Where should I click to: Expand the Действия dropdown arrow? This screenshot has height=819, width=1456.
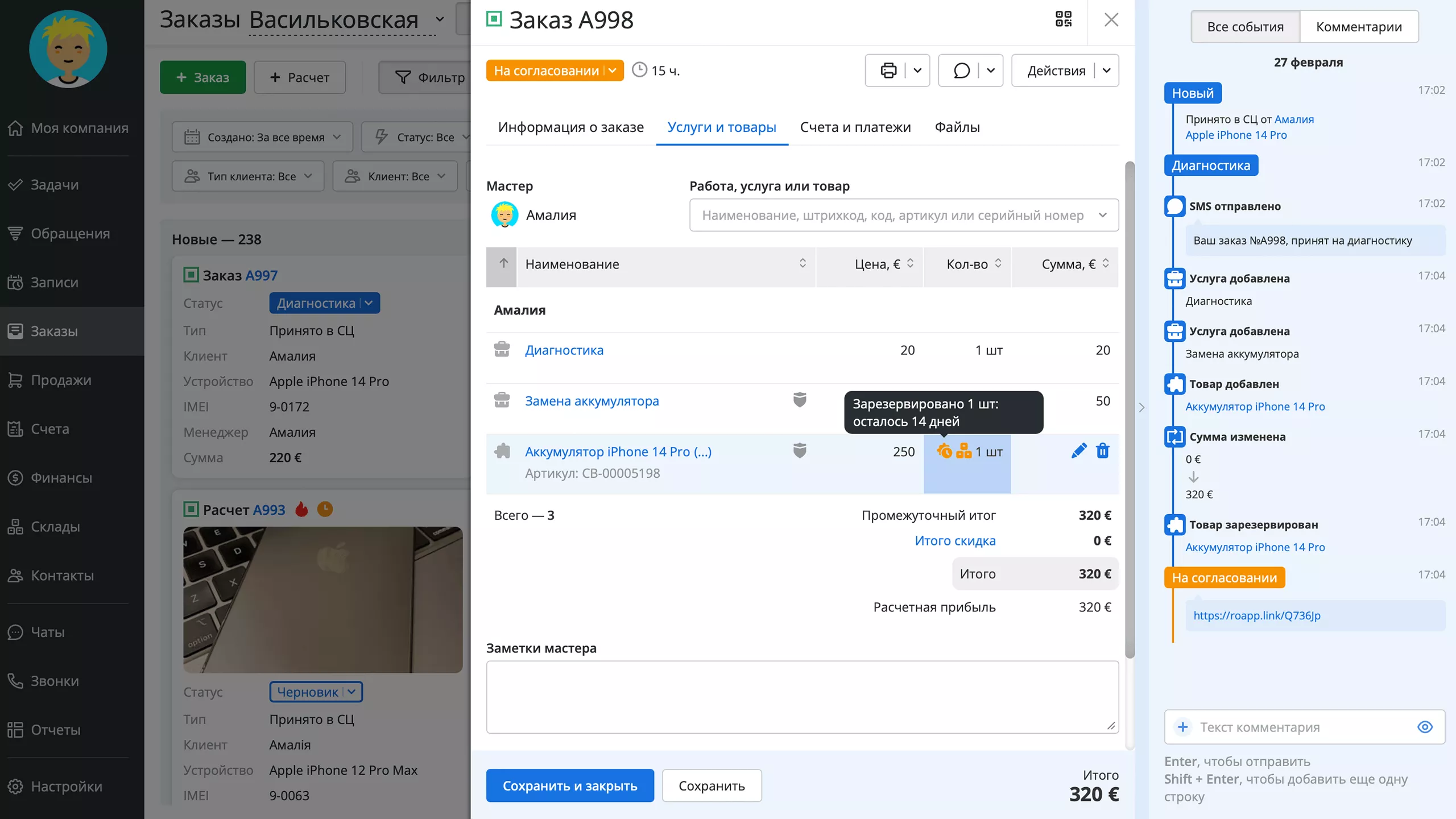1107,71
